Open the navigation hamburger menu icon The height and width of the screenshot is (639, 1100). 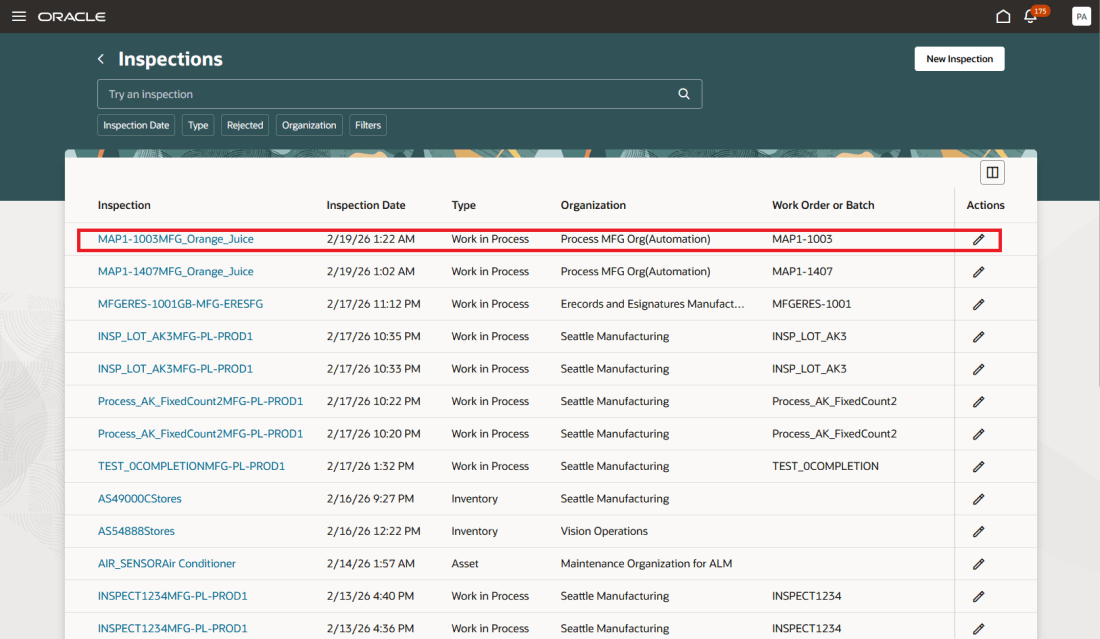(x=18, y=16)
